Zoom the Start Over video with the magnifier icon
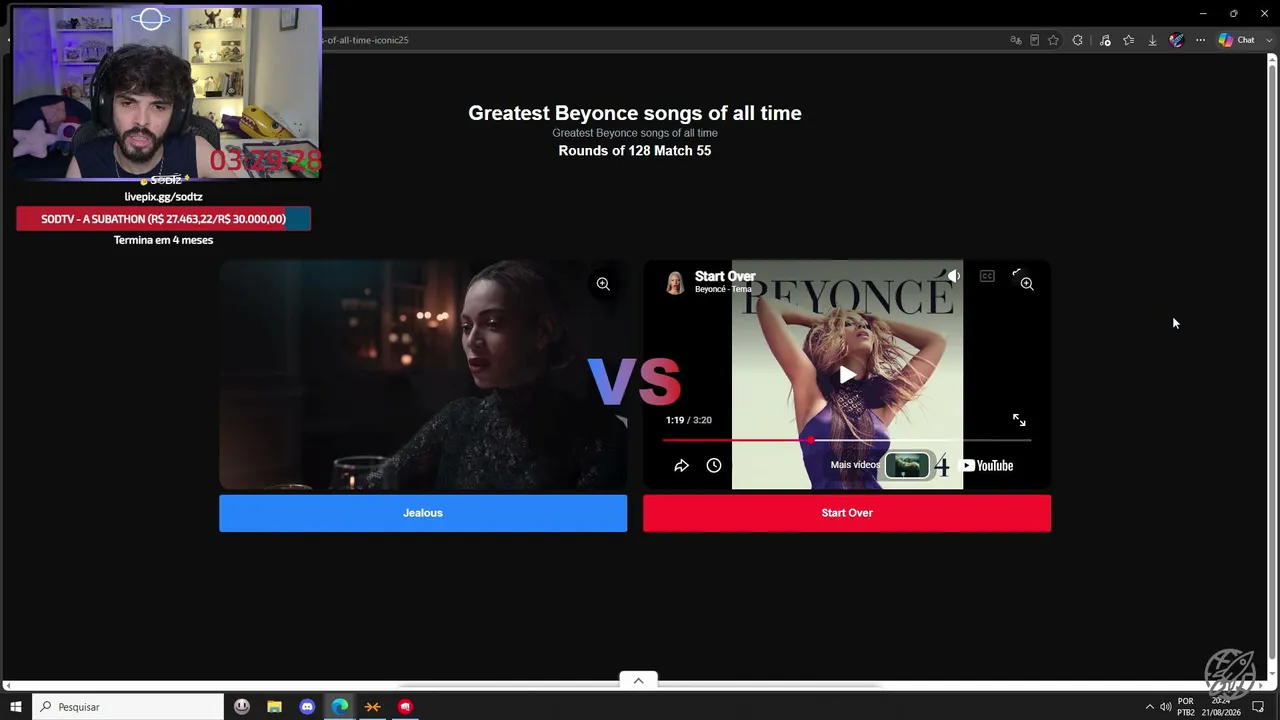The height and width of the screenshot is (720, 1280). coord(1027,284)
